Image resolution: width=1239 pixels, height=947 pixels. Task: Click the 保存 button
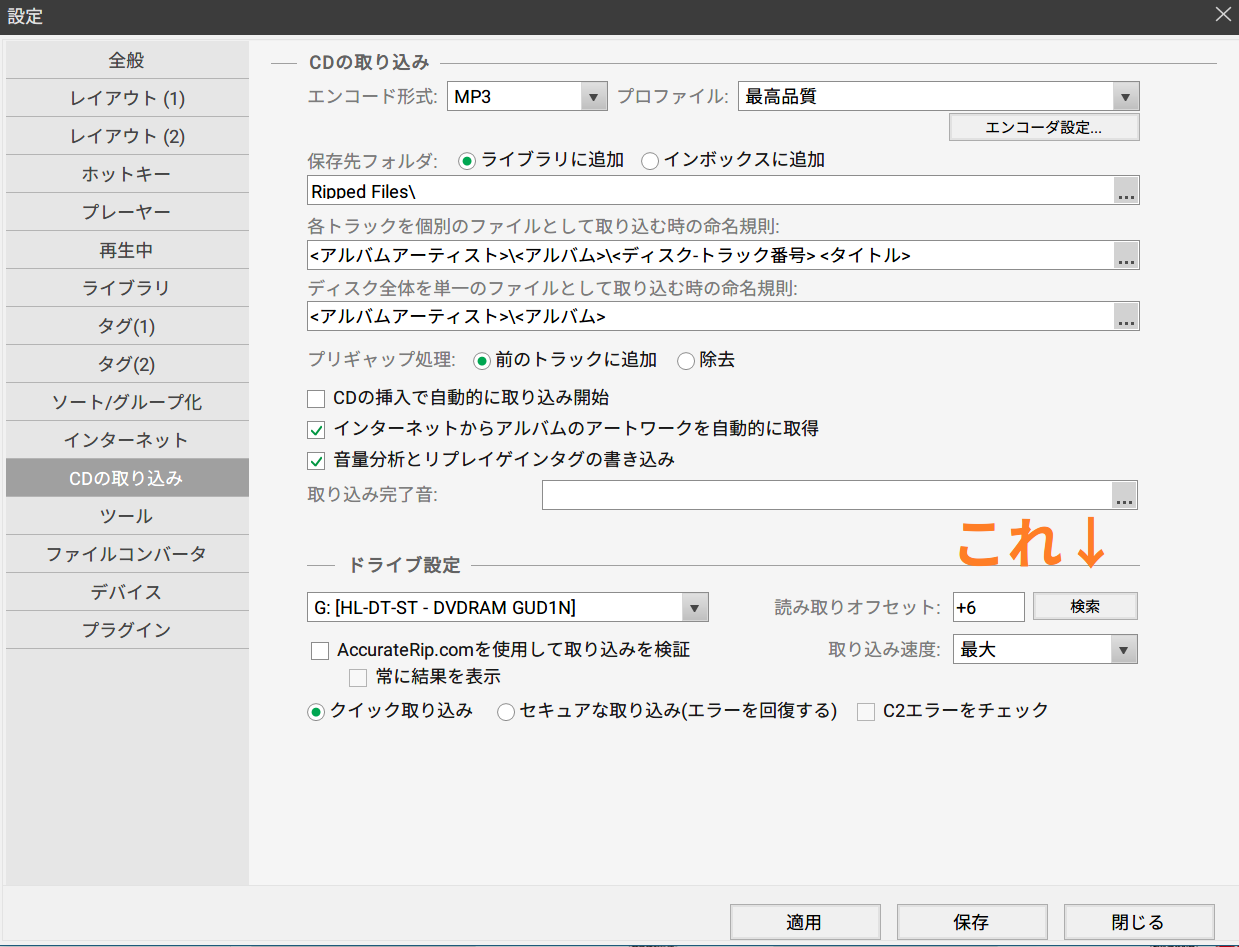point(972,922)
